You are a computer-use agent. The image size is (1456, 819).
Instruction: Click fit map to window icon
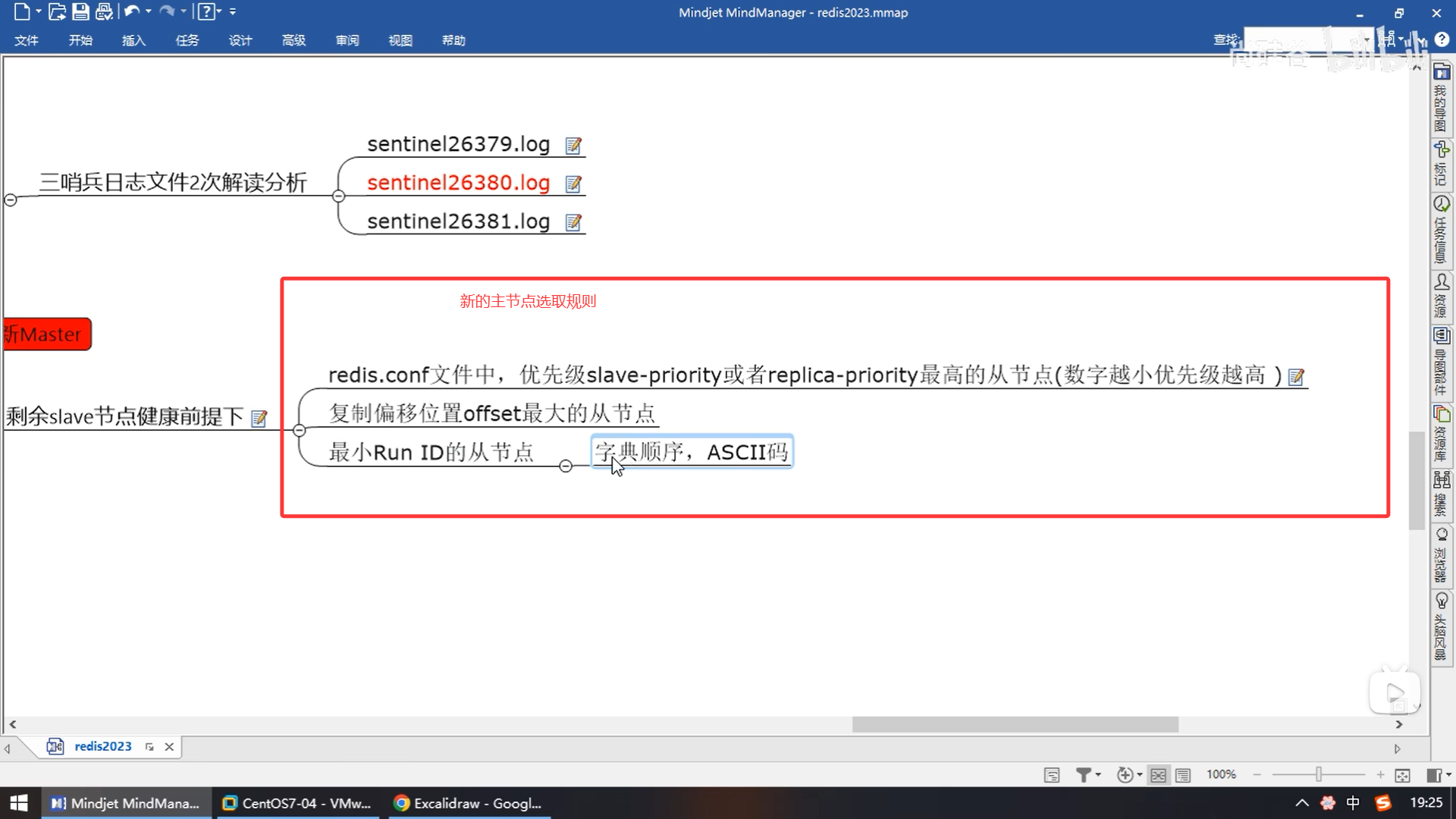coord(1402,775)
